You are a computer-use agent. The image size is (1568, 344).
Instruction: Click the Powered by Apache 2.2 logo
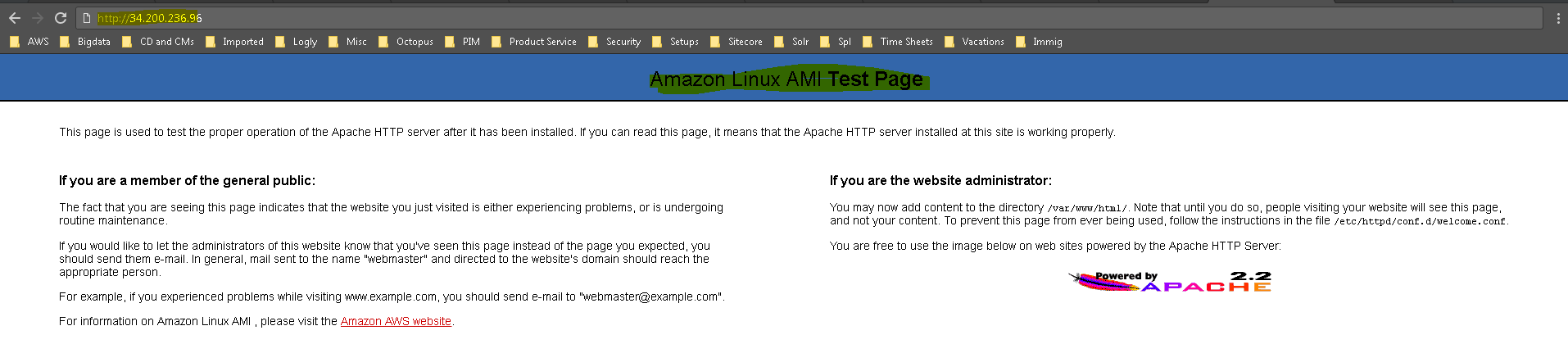click(1170, 282)
